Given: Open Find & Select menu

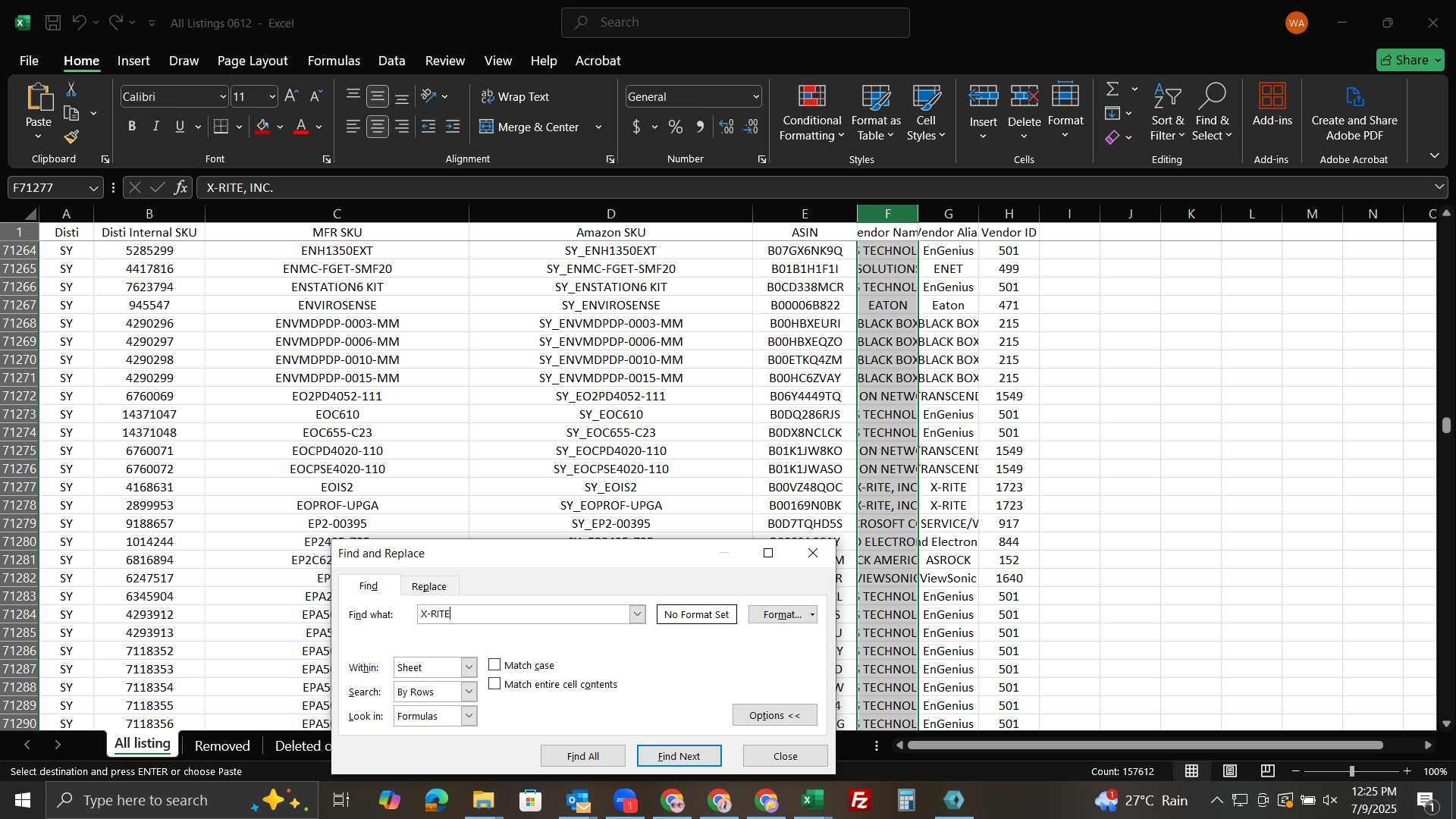Looking at the screenshot, I should [1211, 112].
